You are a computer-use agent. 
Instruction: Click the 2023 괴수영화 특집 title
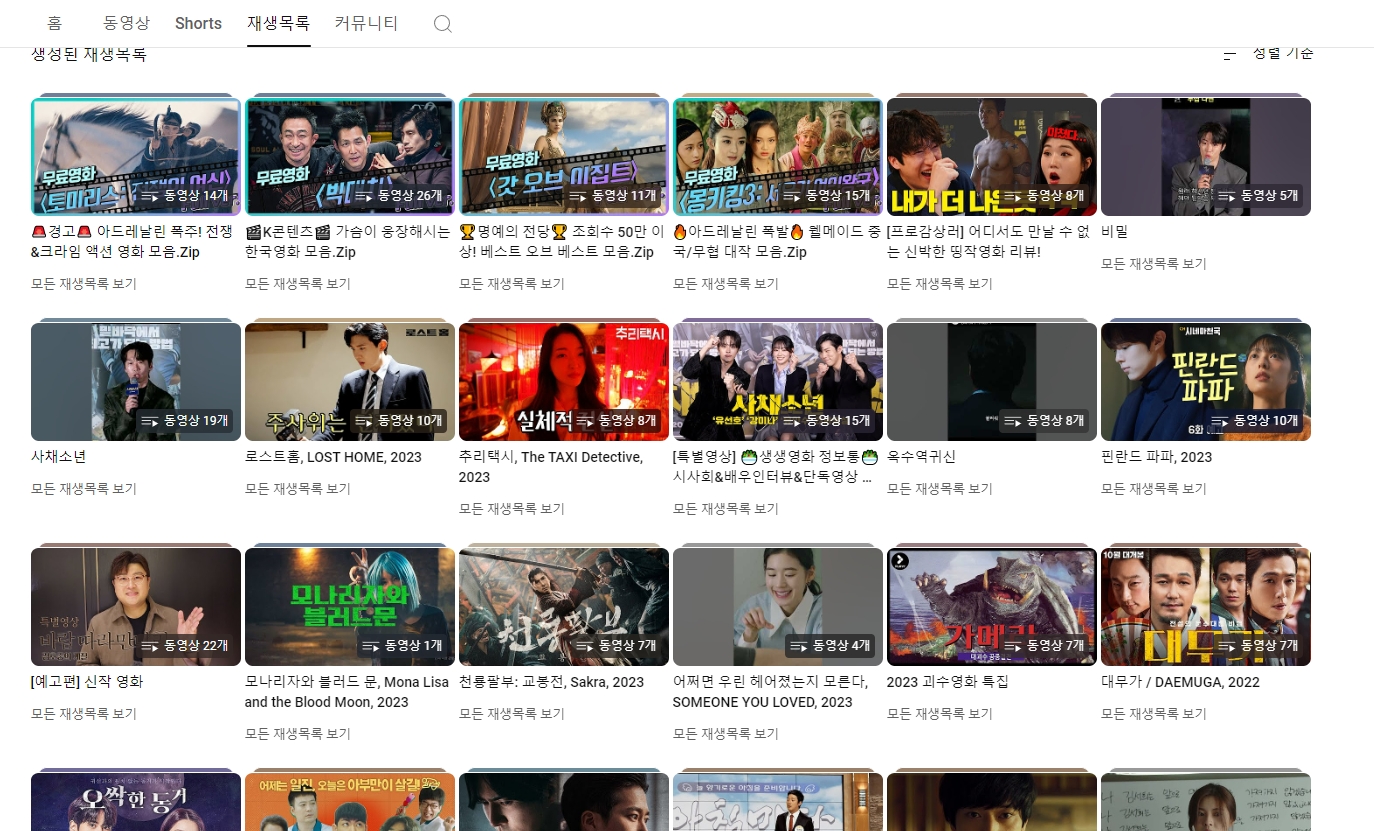tap(948, 682)
